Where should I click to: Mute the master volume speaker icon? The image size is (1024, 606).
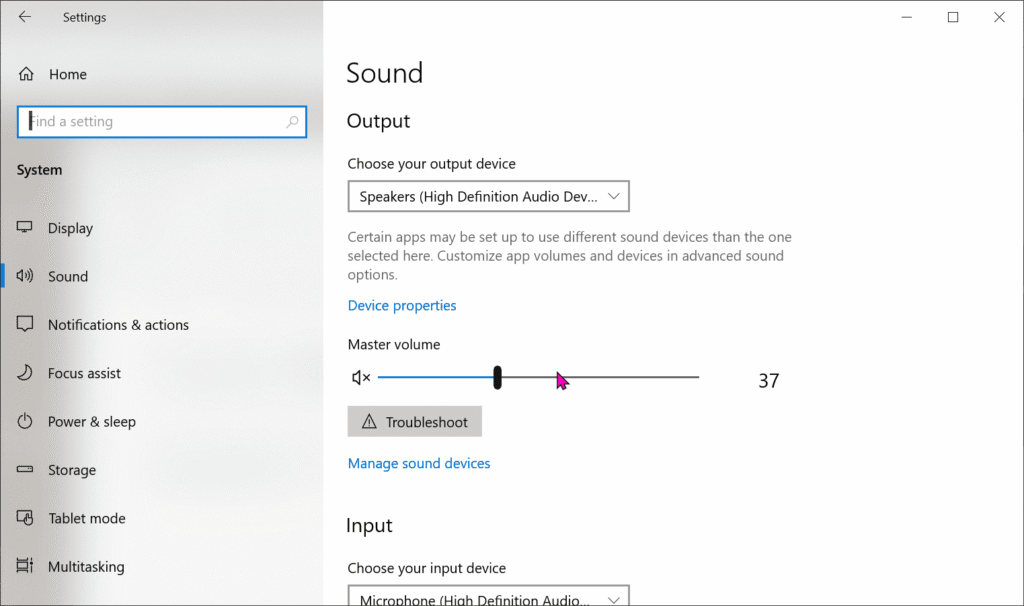[x=359, y=377]
